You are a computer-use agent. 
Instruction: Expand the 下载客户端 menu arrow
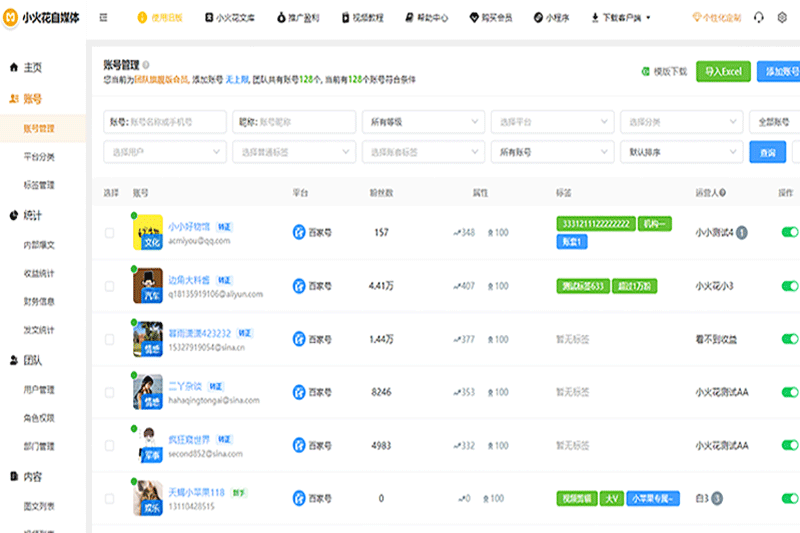[x=648, y=18]
